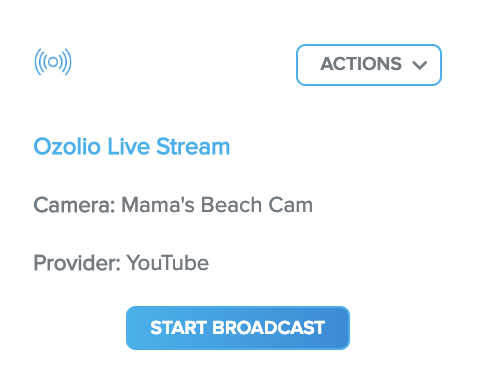Viewport: 480px width, 376px height.
Task: Select the Provider: YouTube line
Action: point(121,263)
